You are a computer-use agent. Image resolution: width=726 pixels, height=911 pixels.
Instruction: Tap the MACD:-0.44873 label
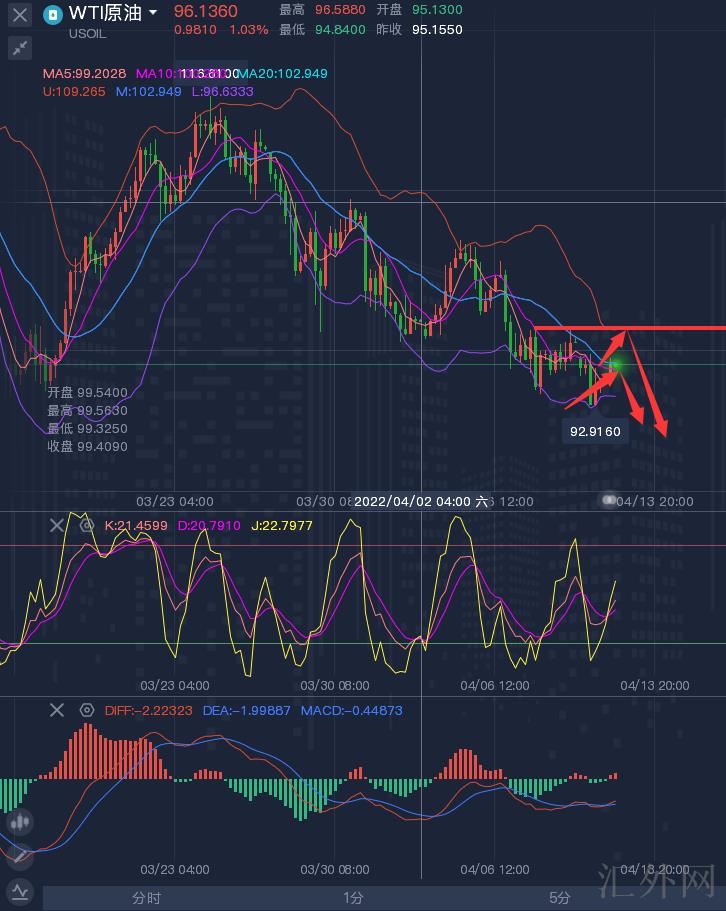pos(351,711)
